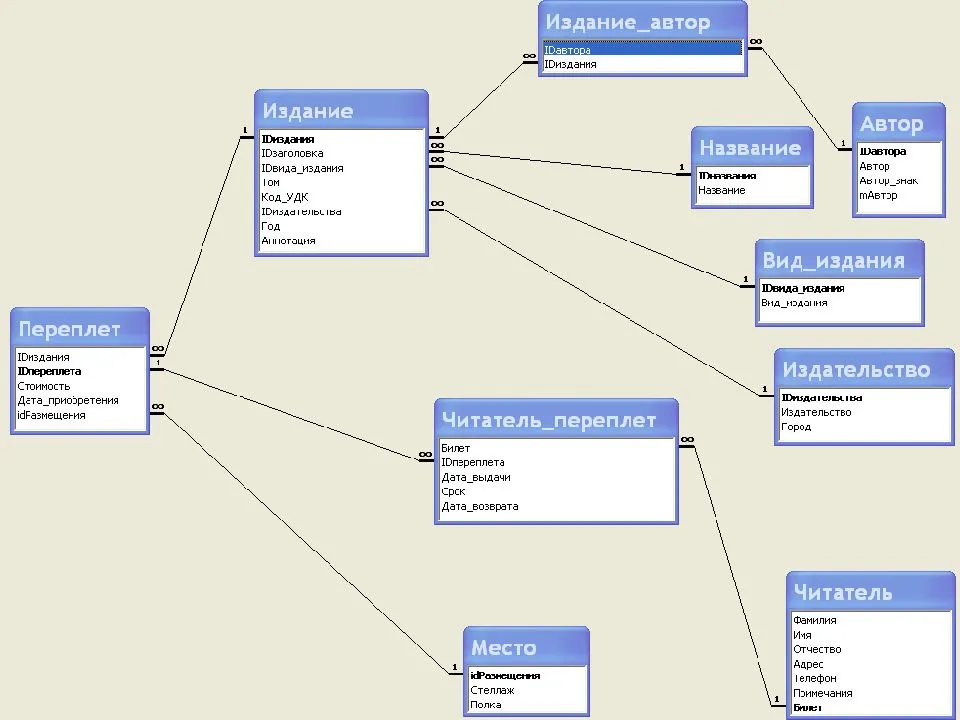Select the Автор table title bar

(x=898, y=123)
